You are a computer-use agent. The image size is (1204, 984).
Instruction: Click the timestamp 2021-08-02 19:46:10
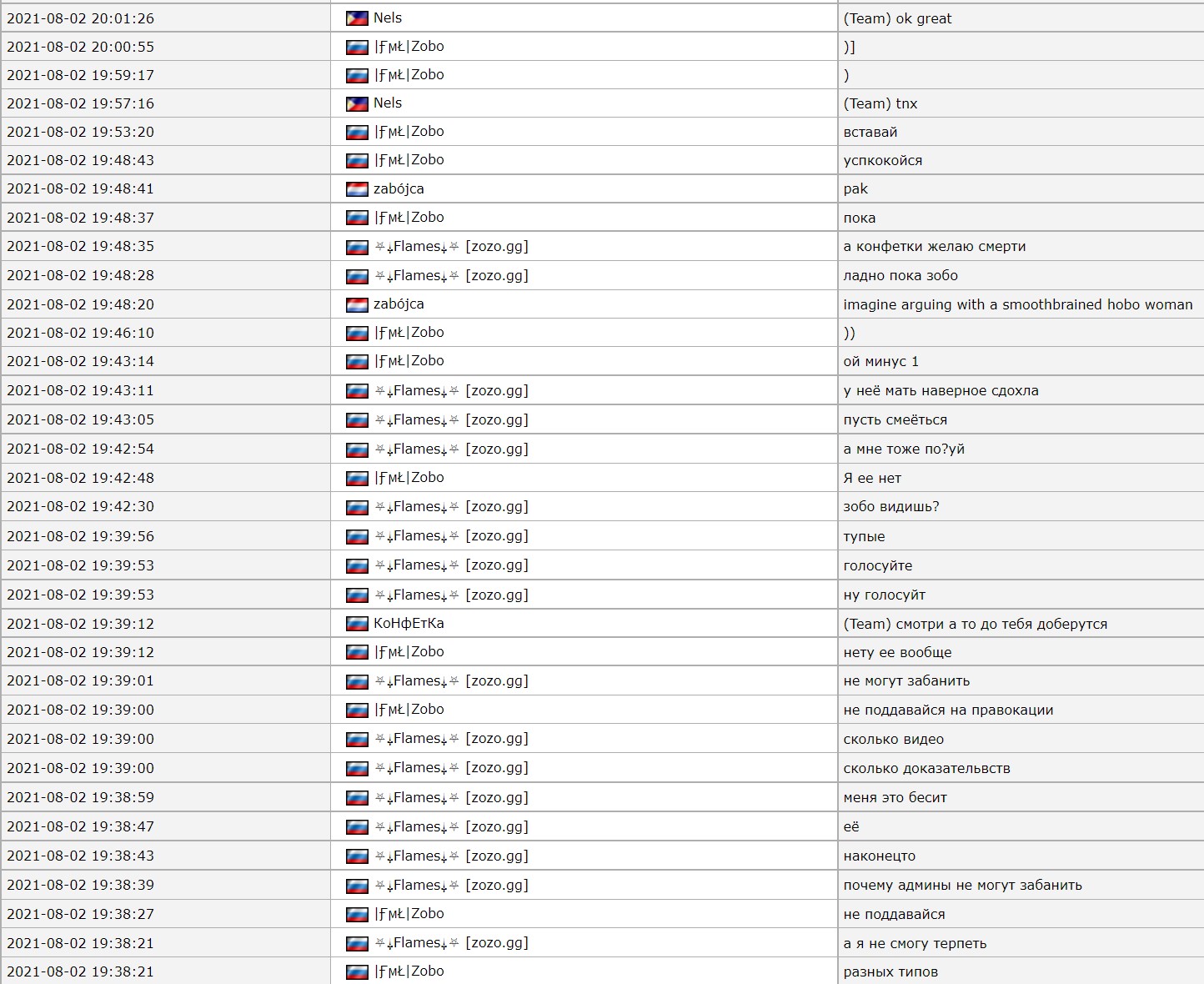point(81,333)
